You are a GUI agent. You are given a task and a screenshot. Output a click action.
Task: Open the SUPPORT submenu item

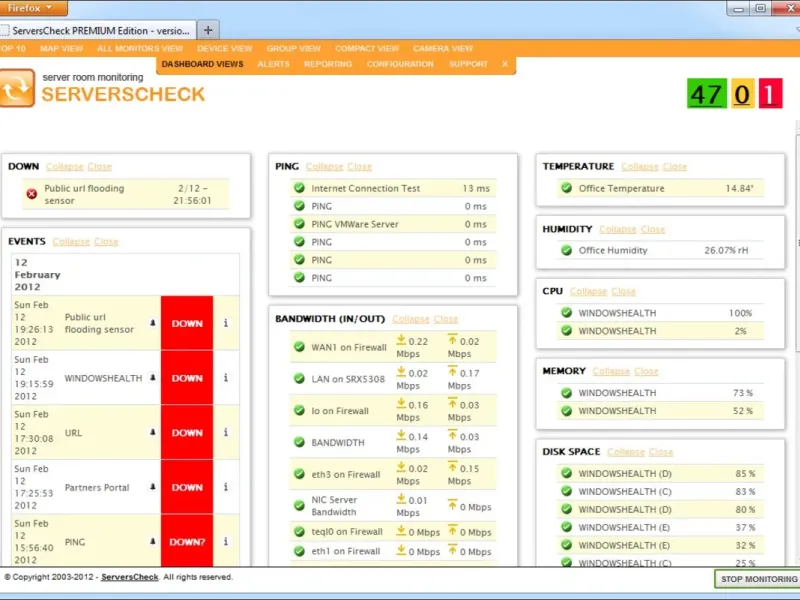click(x=468, y=64)
